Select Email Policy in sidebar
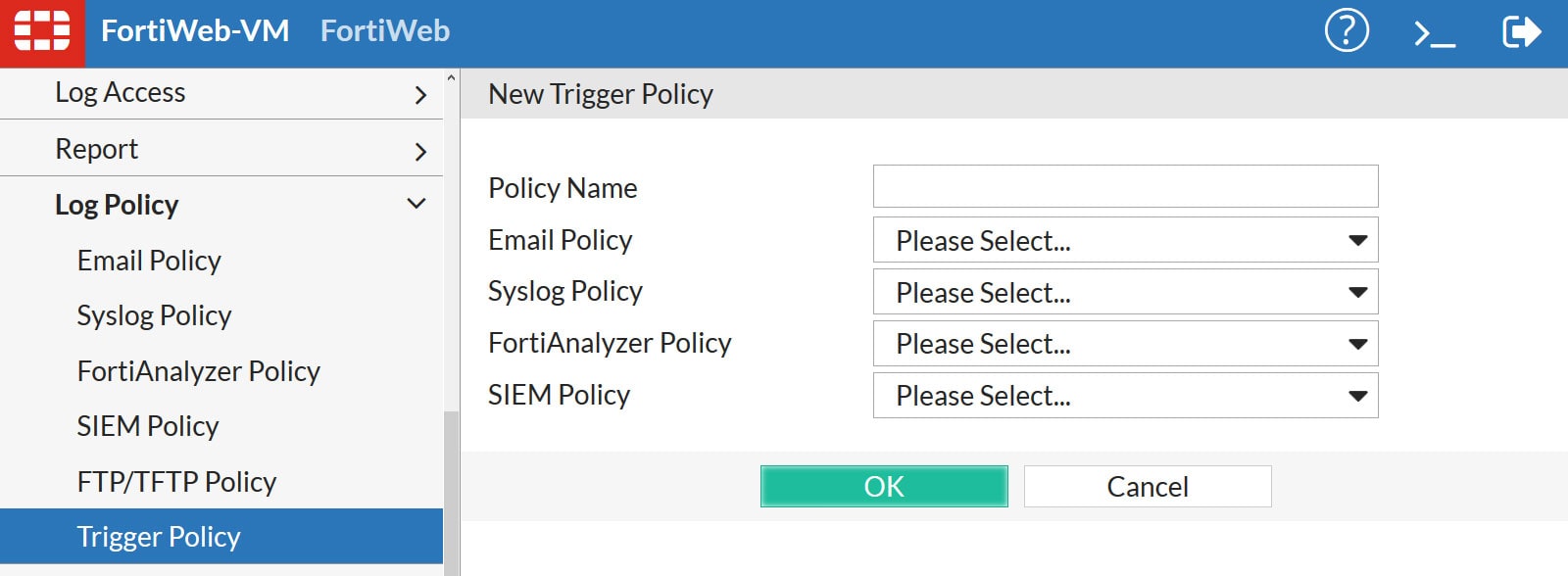The image size is (1568, 576). pos(149,261)
